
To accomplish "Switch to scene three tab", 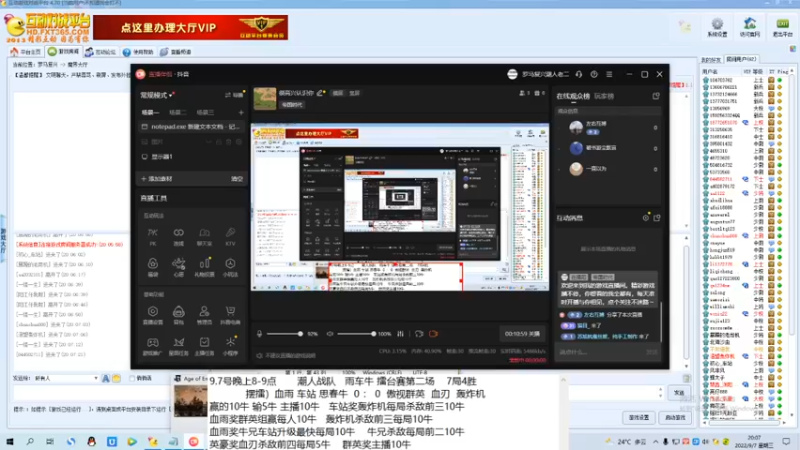I will click(x=205, y=112).
